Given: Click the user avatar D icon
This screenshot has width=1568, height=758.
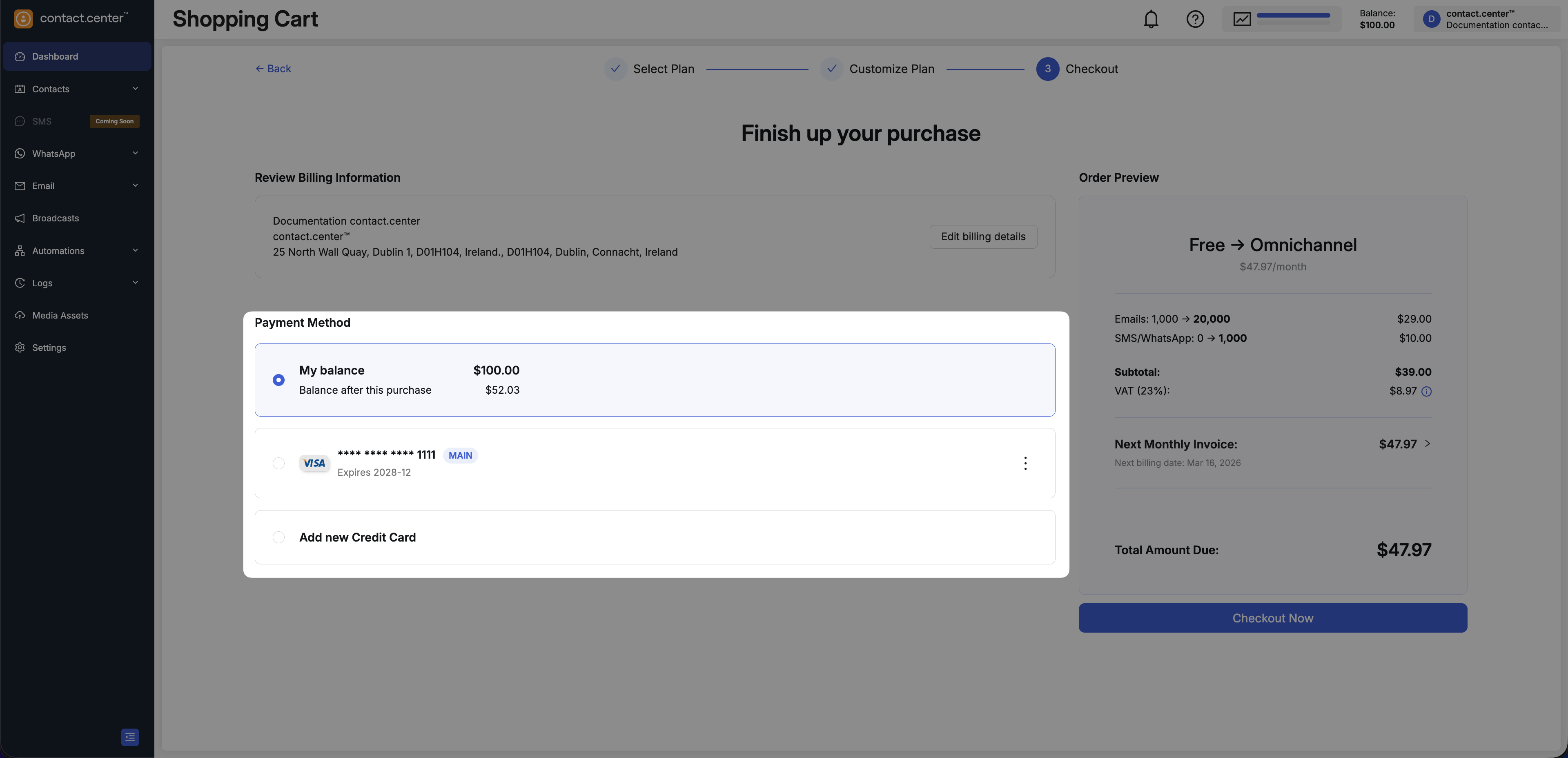Looking at the screenshot, I should click(1431, 20).
